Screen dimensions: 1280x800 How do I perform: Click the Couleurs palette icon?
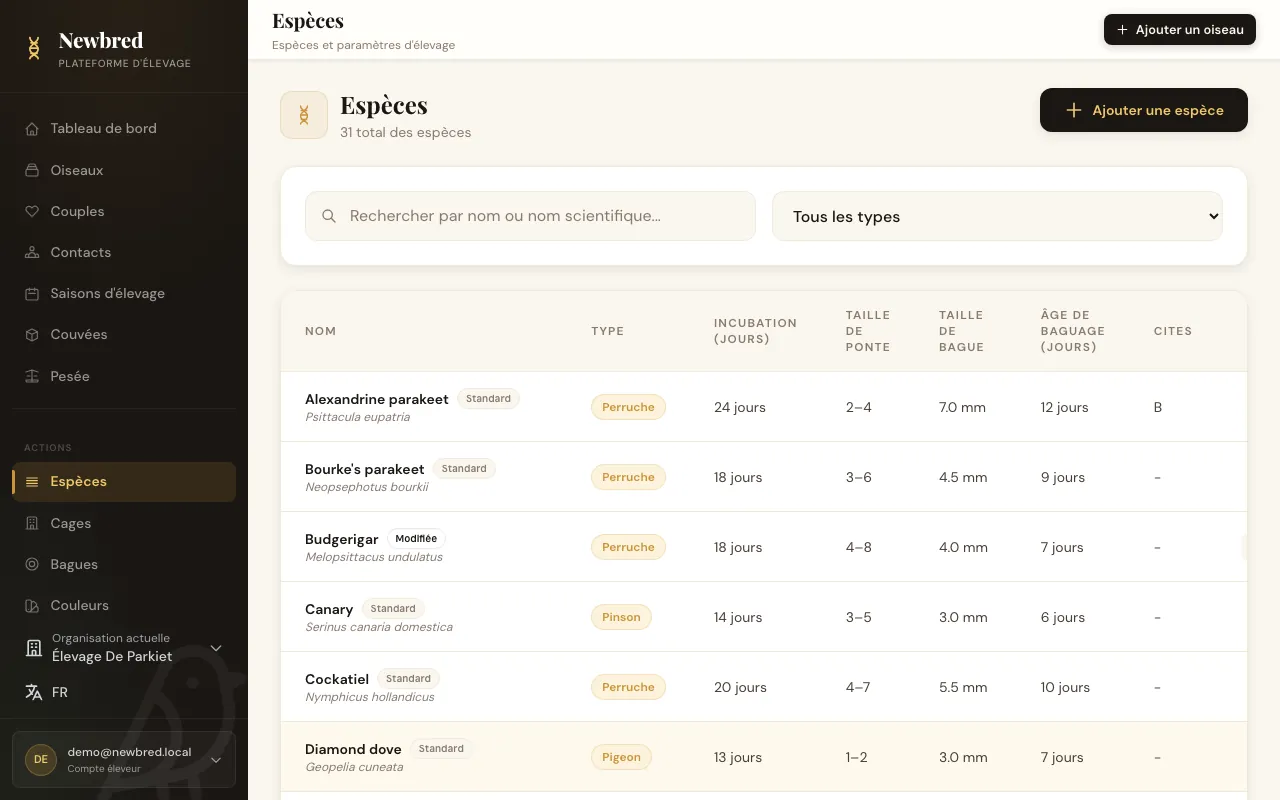point(32,605)
